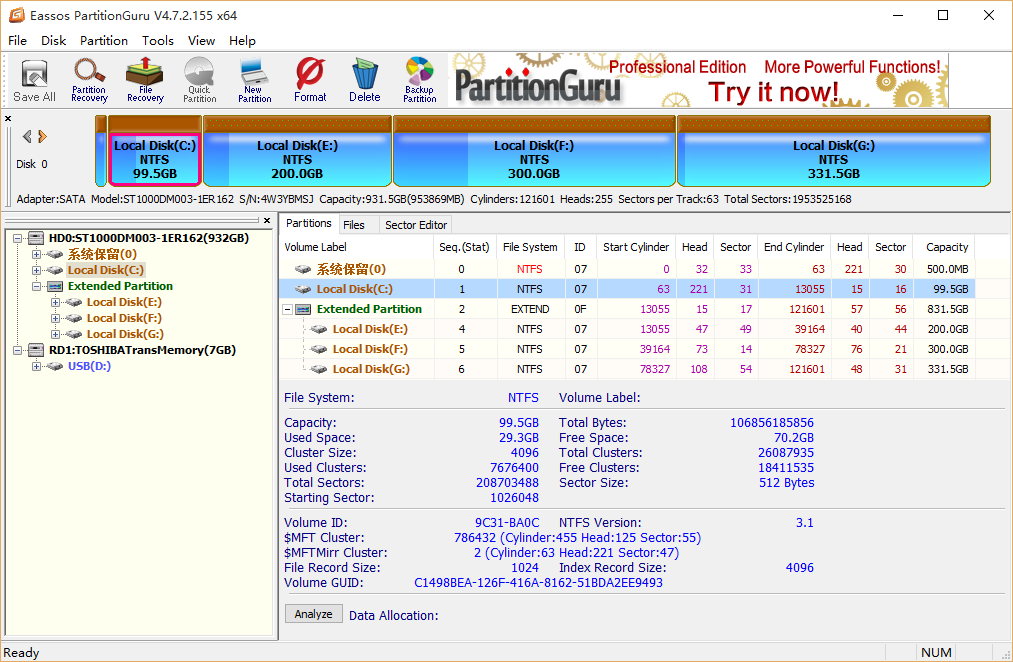Close the disk tree panel
Image resolution: width=1013 pixels, height=662 pixels.
pos(267,220)
